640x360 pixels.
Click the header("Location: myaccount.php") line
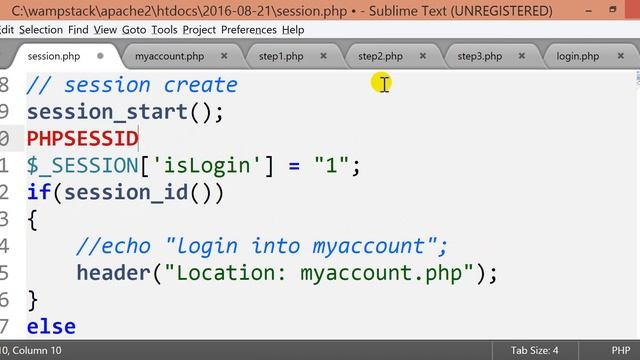coord(287,273)
